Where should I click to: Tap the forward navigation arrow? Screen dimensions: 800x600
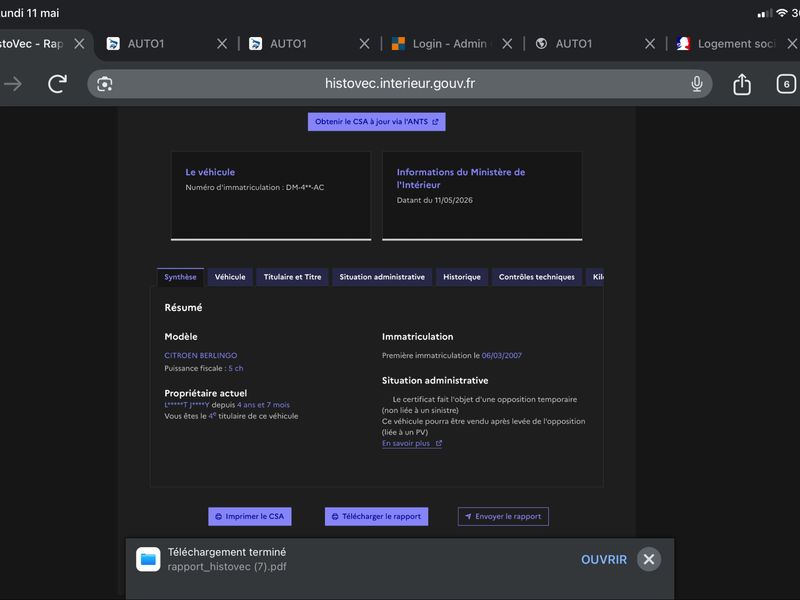pos(13,84)
